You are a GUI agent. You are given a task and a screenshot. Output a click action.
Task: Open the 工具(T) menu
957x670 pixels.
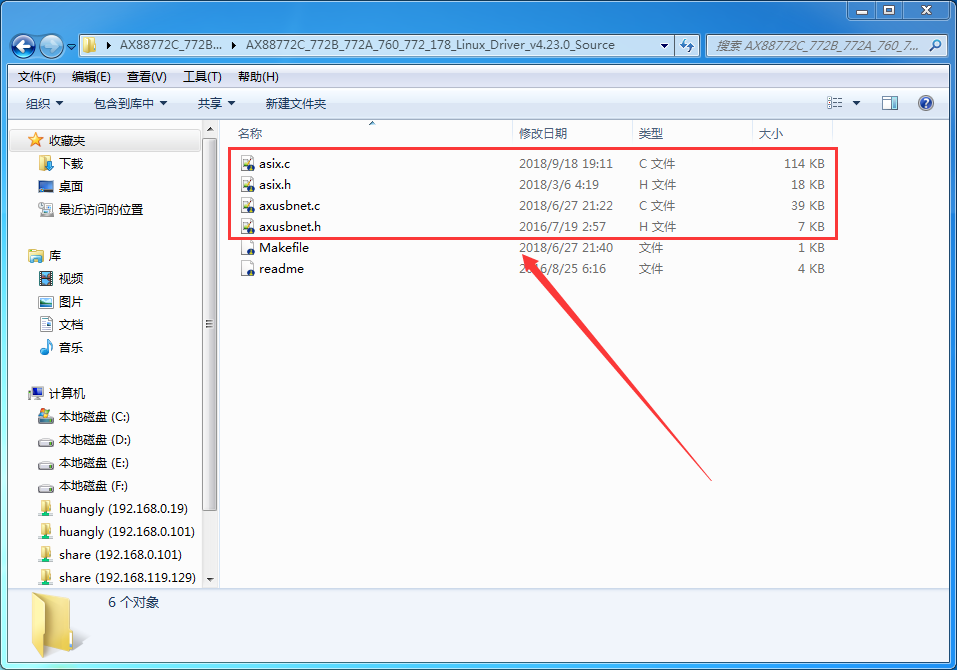click(202, 77)
